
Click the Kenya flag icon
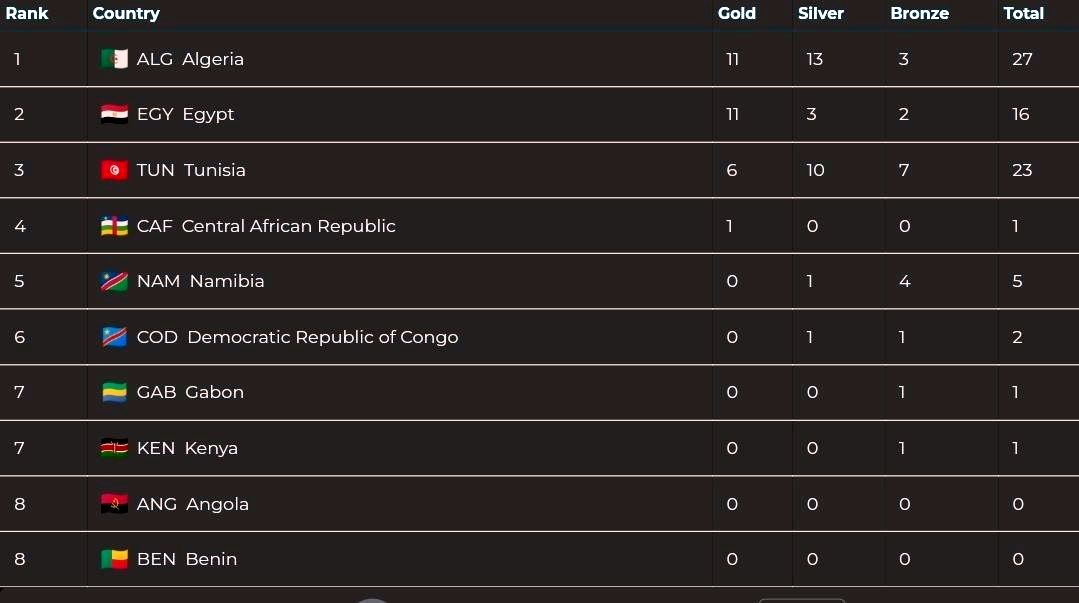pyautogui.click(x=114, y=448)
